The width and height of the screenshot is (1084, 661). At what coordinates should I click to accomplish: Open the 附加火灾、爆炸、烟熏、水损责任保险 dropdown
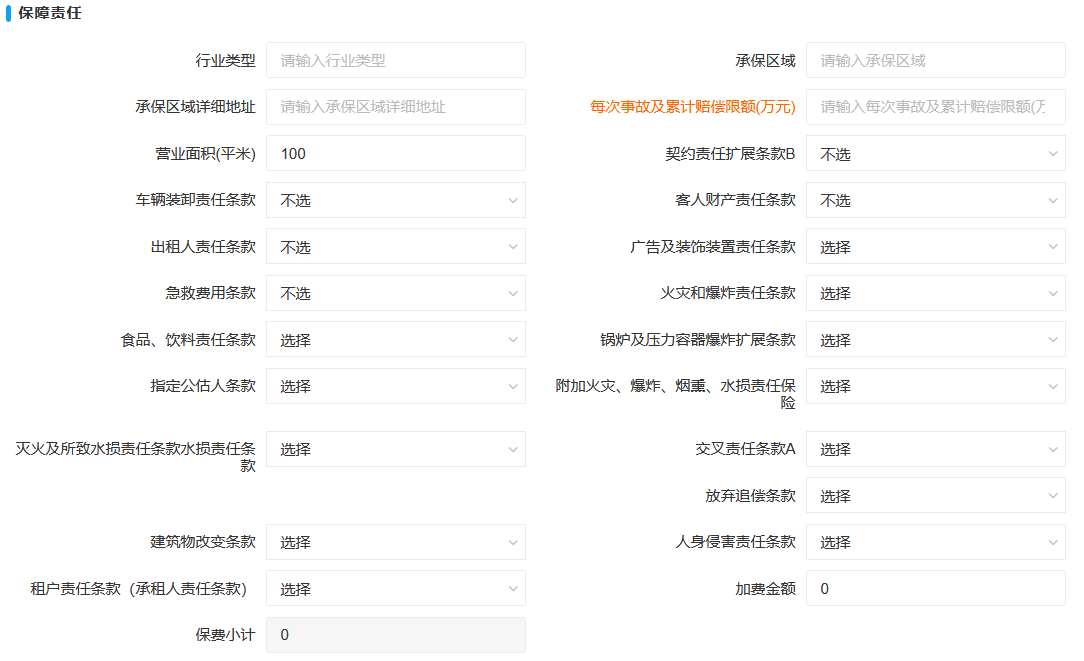pyautogui.click(x=935, y=386)
